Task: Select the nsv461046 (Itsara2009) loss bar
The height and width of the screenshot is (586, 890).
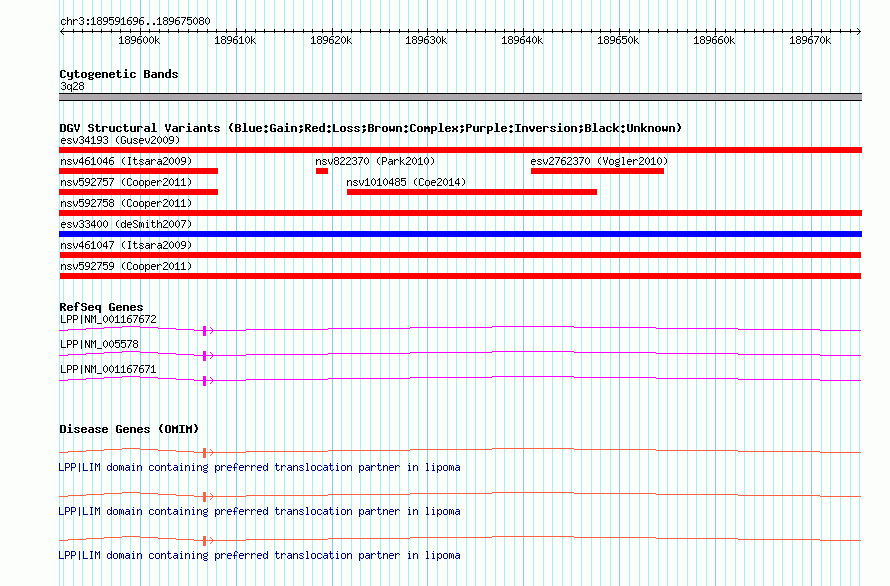Action: tap(138, 171)
